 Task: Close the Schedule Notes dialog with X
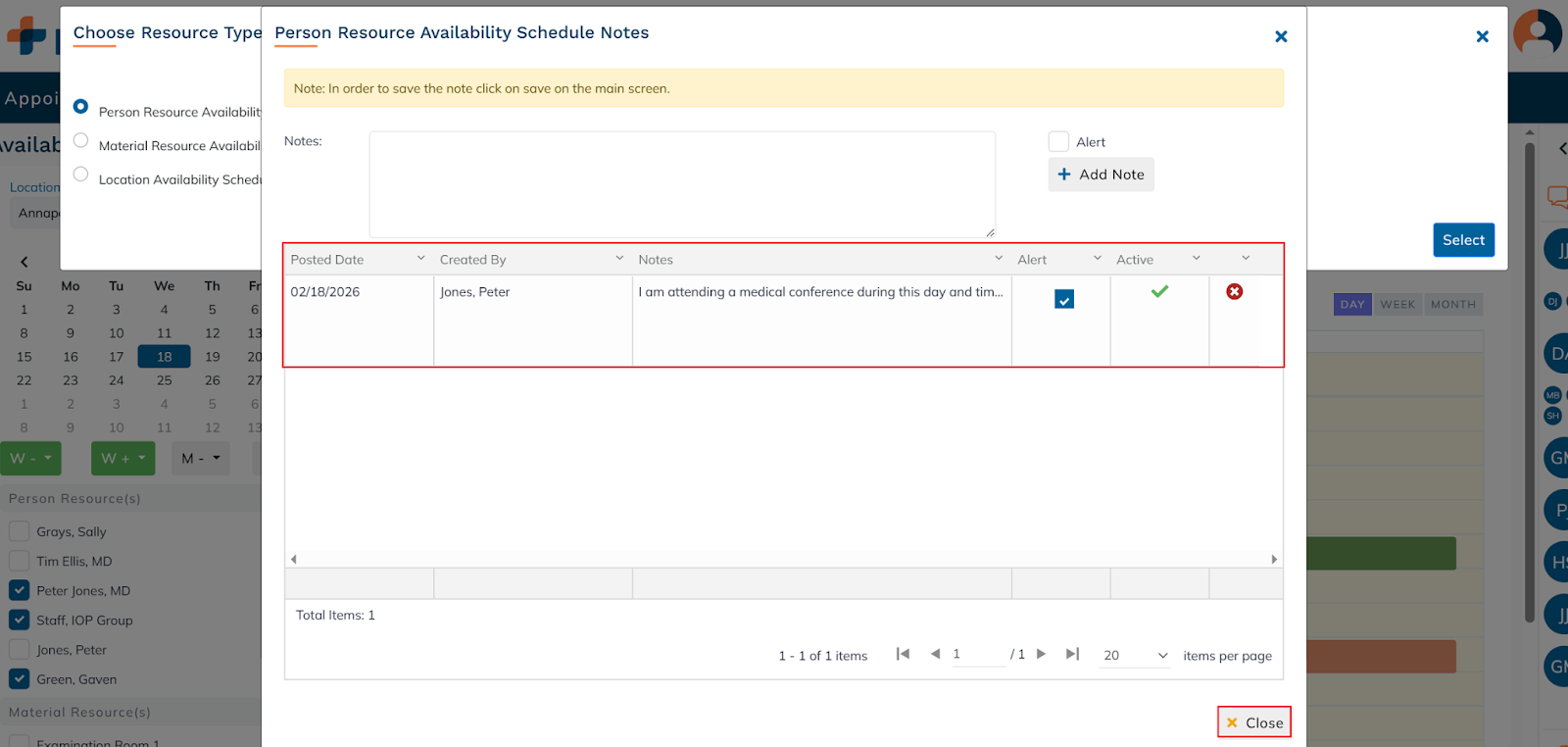tap(1280, 36)
